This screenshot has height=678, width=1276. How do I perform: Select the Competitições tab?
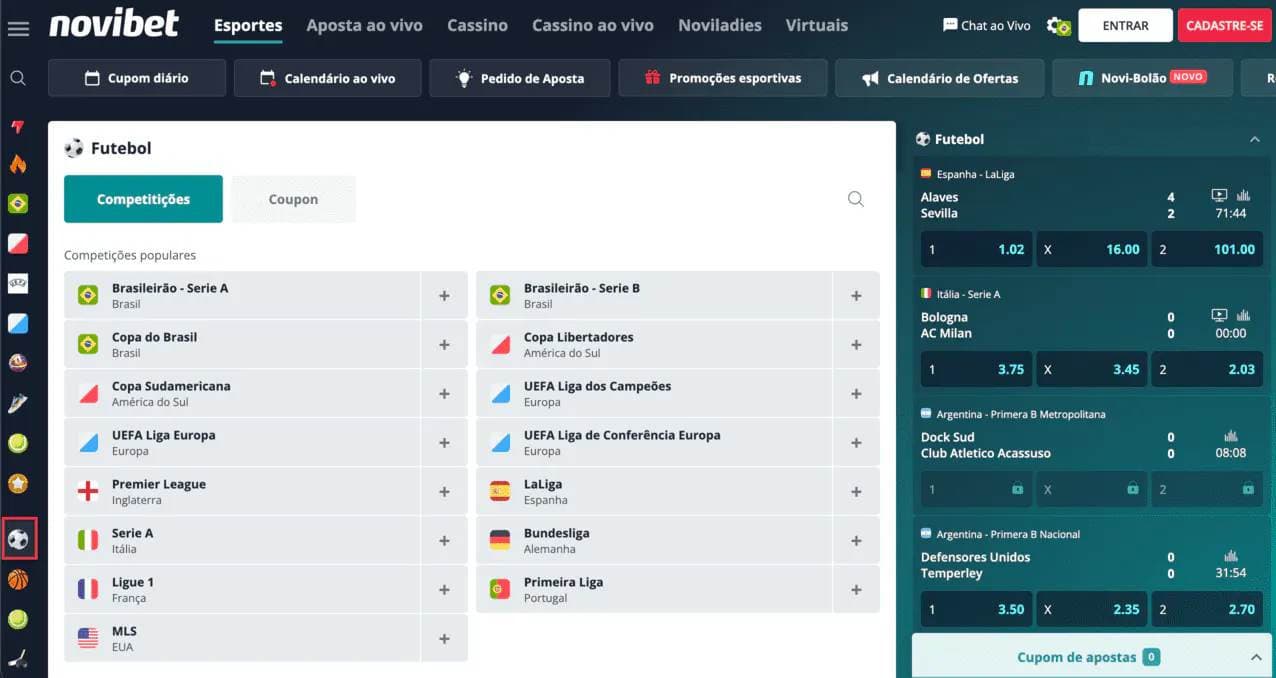click(143, 199)
